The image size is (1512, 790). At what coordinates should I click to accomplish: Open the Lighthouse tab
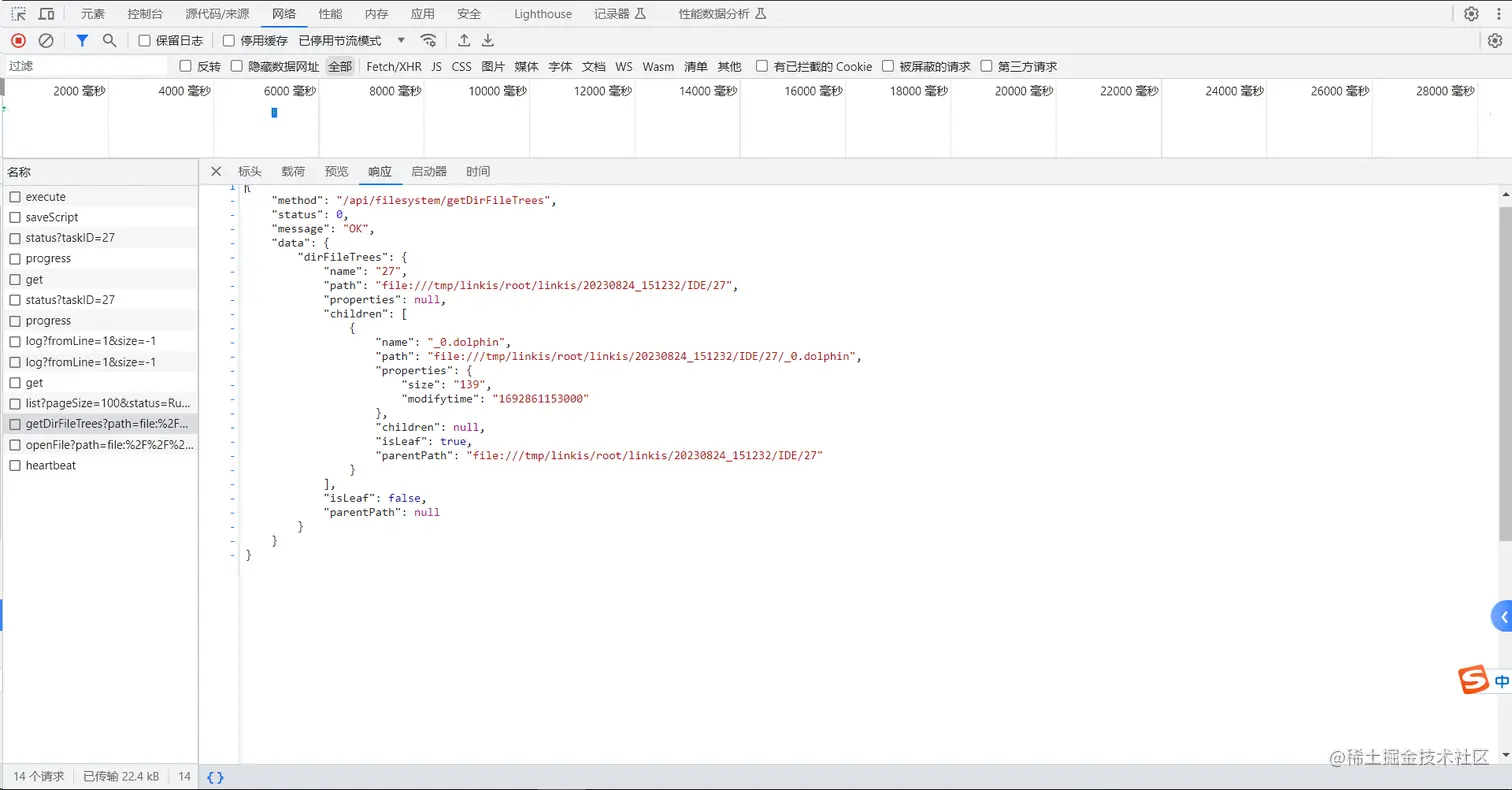tap(543, 14)
